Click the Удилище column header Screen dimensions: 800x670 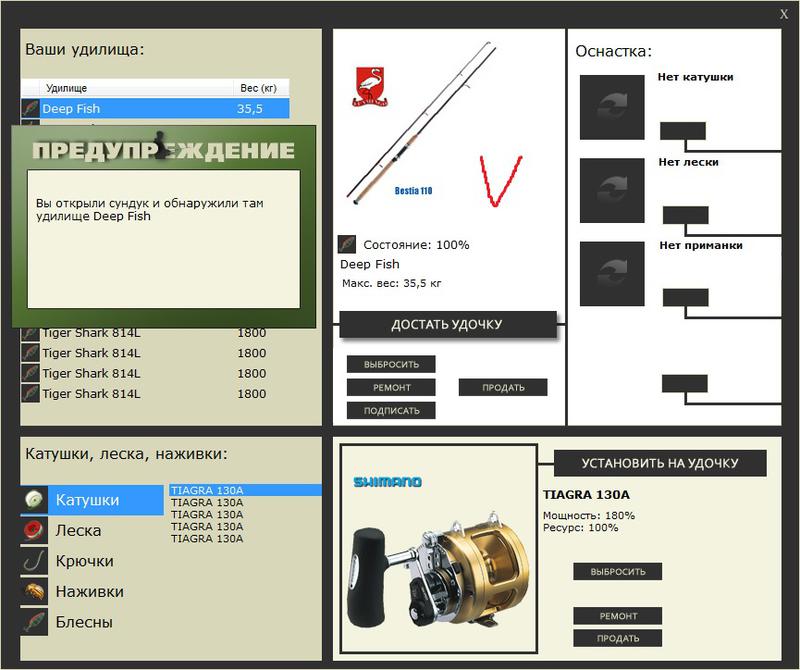click(136, 88)
